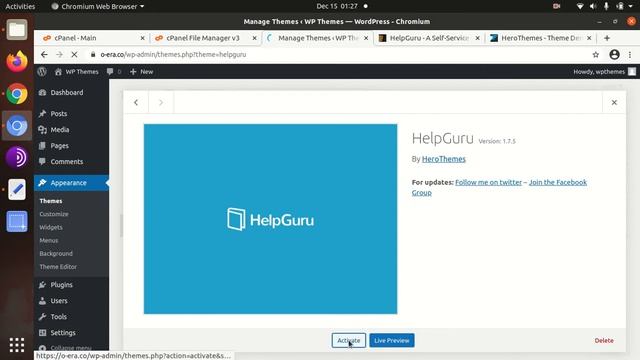640x360 pixels.
Task: Close the theme details overlay
Action: click(x=614, y=102)
